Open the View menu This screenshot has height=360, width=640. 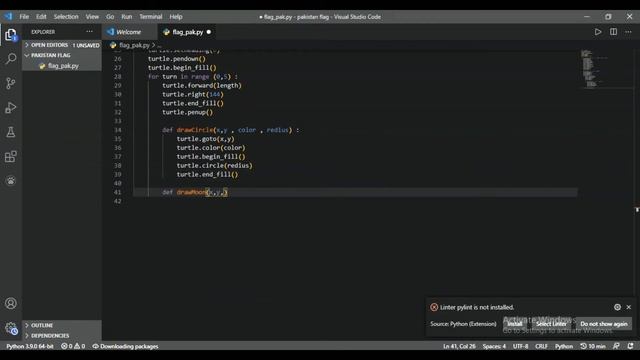(92, 17)
